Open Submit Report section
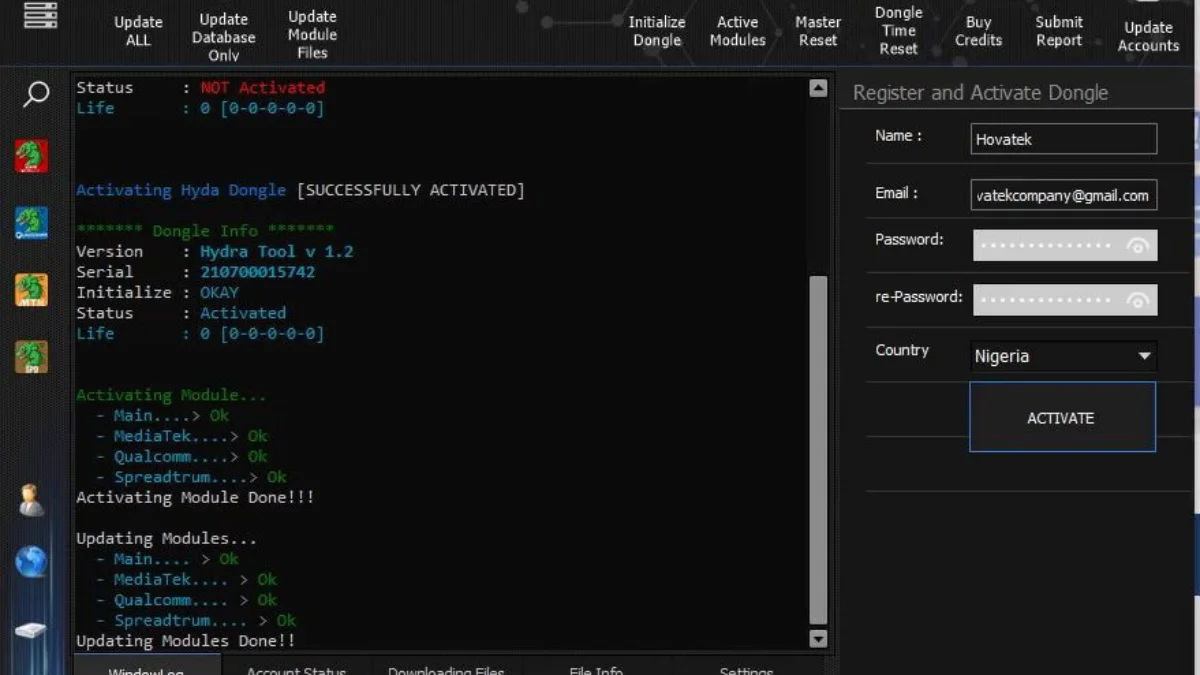 point(1059,31)
